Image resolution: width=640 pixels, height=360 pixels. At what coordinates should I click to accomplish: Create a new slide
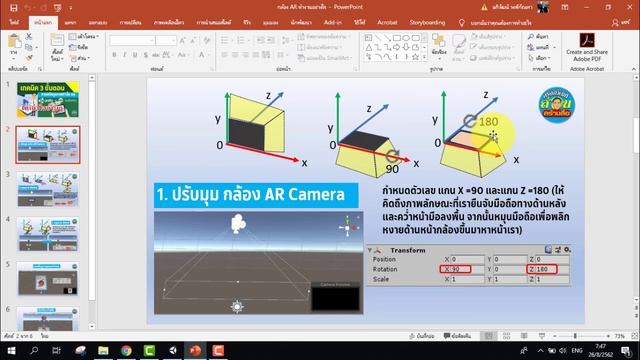point(57,47)
